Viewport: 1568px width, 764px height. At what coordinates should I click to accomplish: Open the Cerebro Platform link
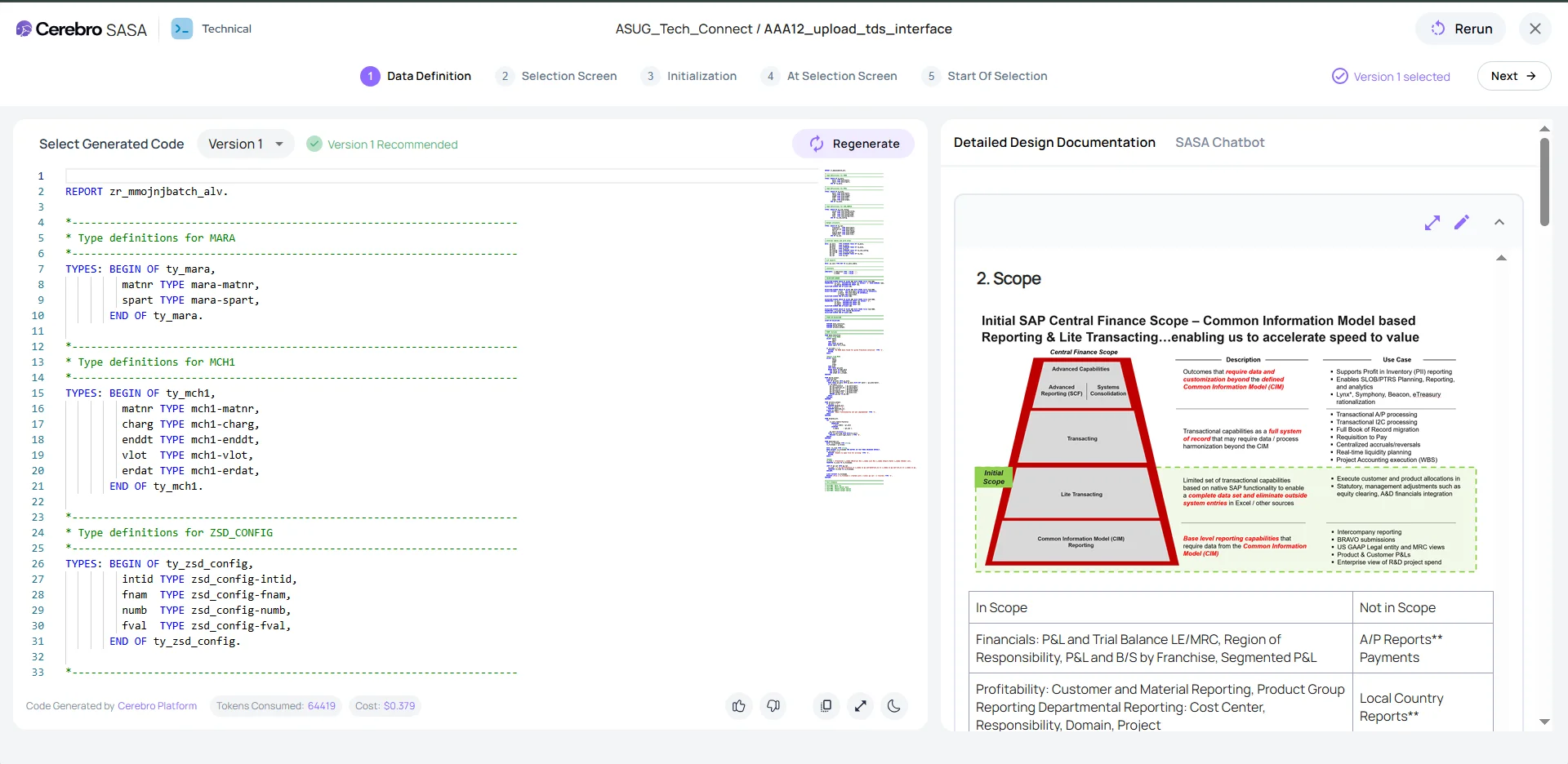point(157,705)
